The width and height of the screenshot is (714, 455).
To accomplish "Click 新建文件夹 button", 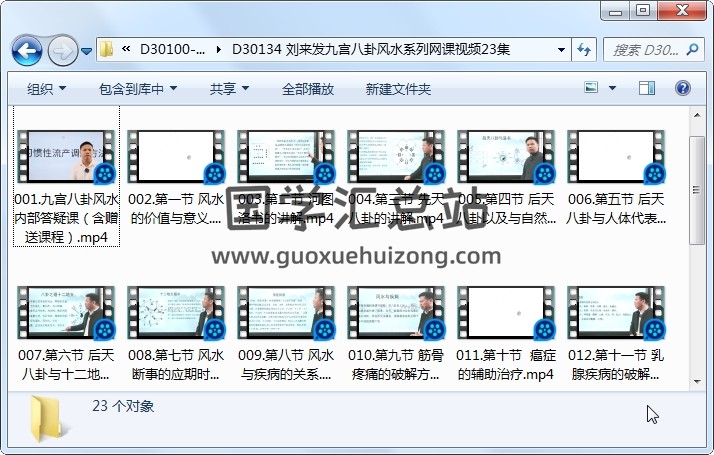I will (x=398, y=89).
